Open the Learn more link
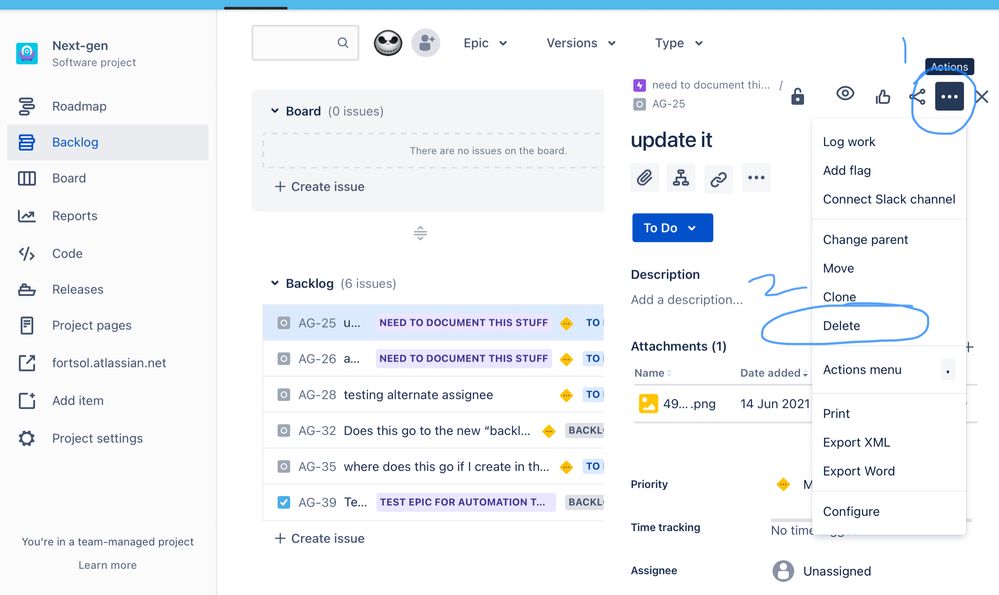999x595 pixels. tap(107, 565)
